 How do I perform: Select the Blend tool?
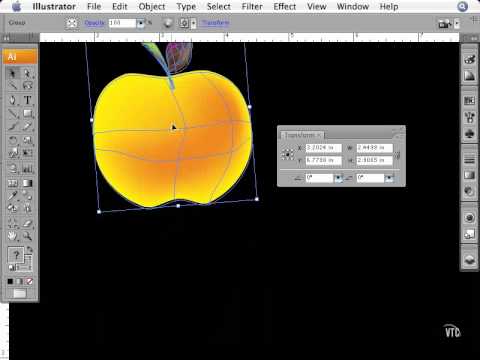27,195
